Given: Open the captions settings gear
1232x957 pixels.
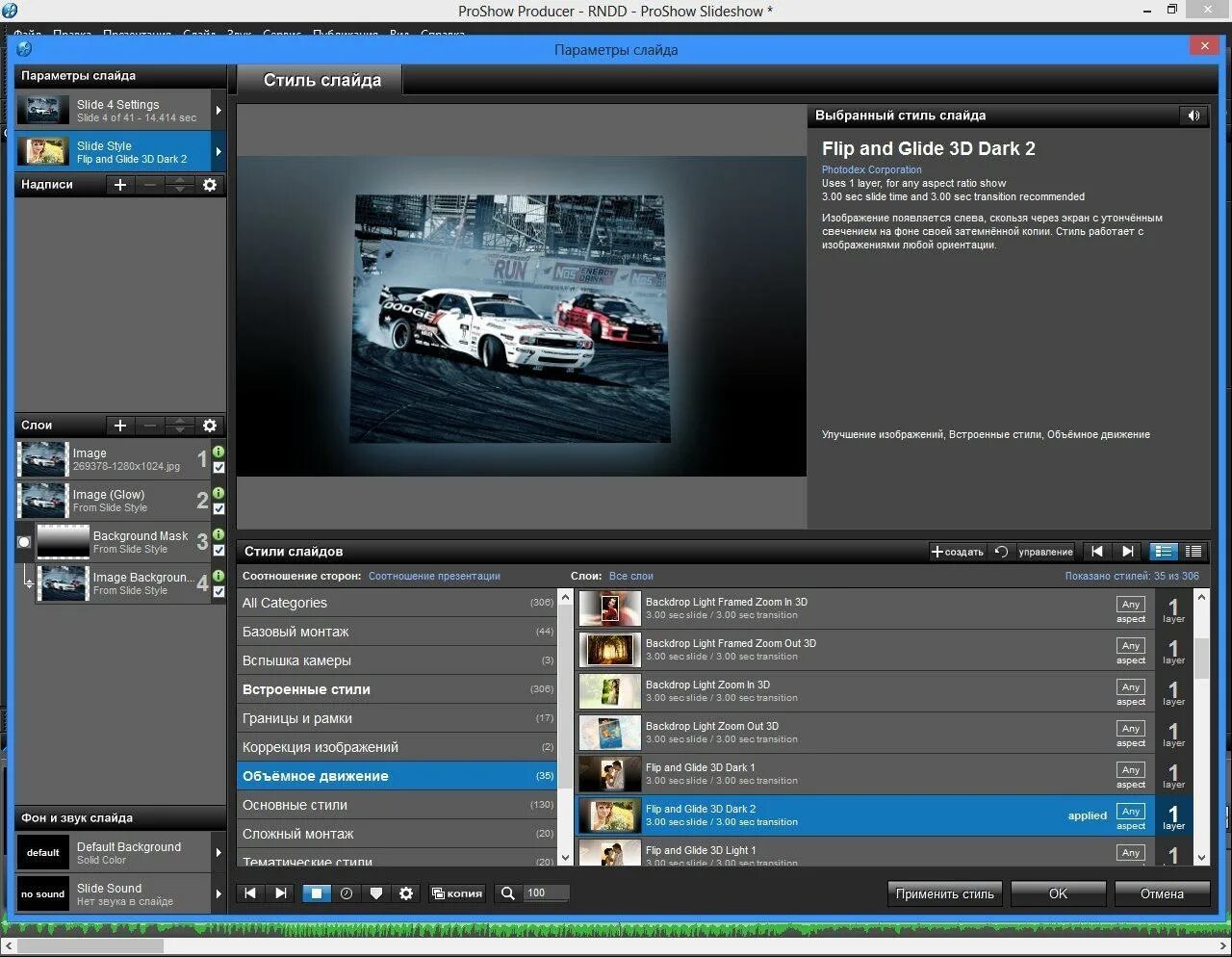Looking at the screenshot, I should tap(210, 185).
